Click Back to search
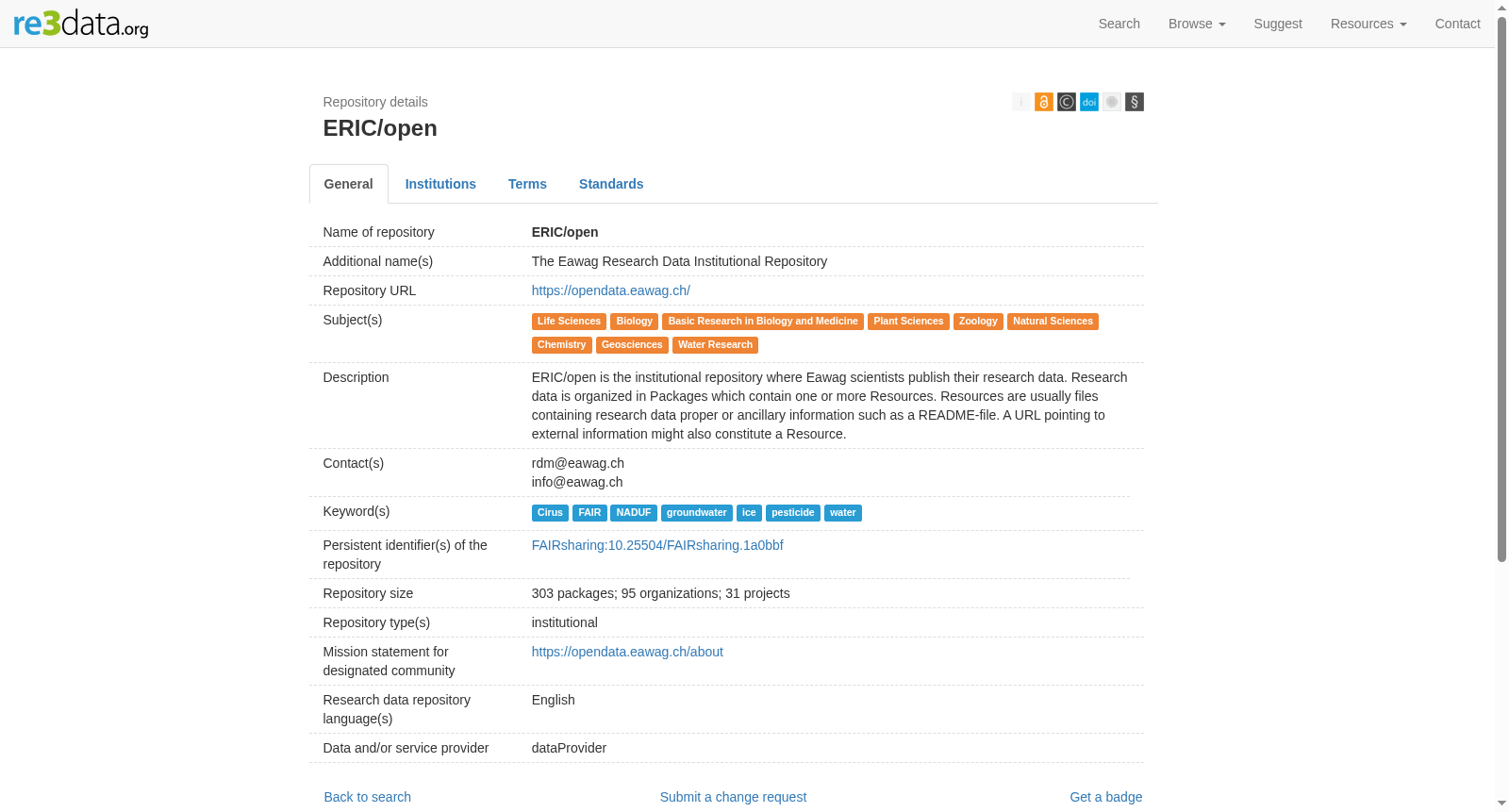The width and height of the screenshot is (1509, 812). pyautogui.click(x=368, y=797)
